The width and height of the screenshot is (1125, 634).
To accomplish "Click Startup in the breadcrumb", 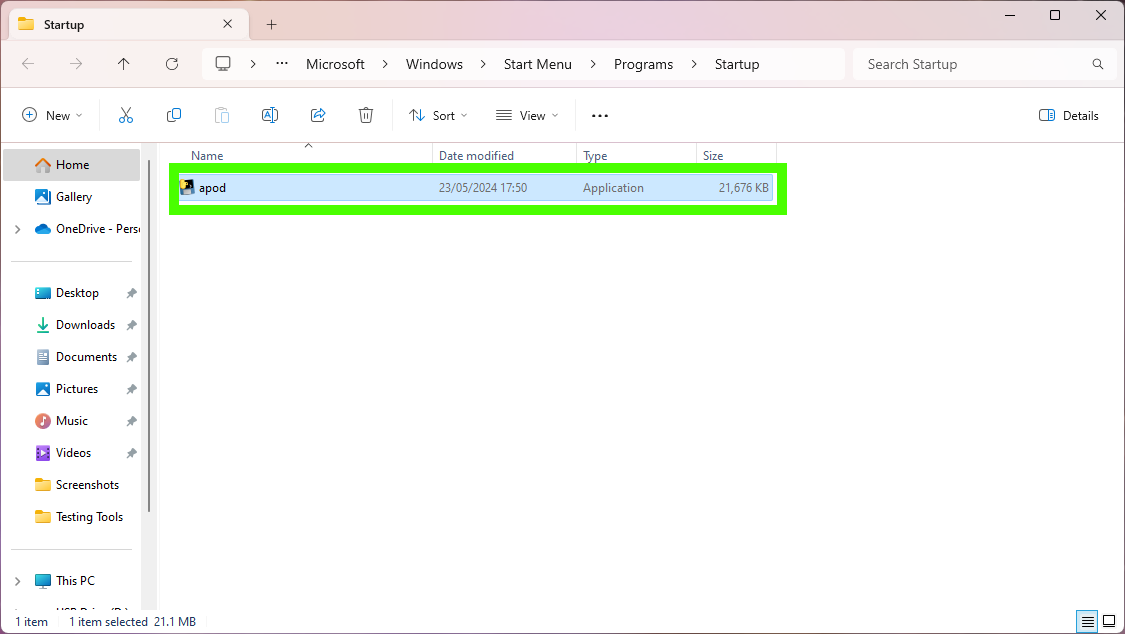I will coord(737,64).
